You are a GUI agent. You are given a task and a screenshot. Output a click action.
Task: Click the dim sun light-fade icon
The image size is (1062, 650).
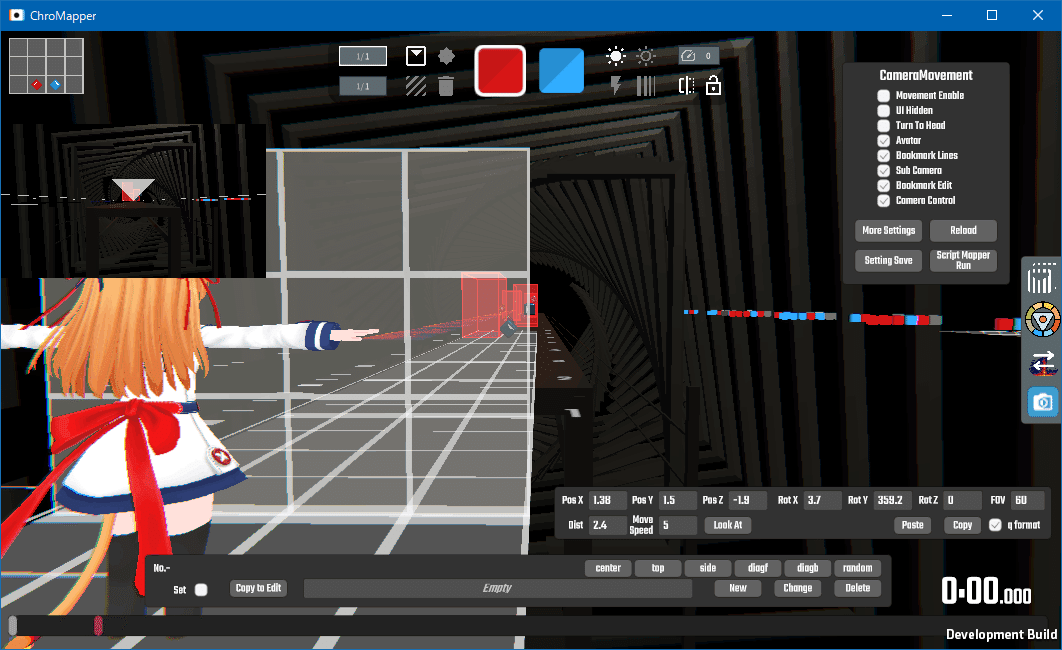coord(646,56)
